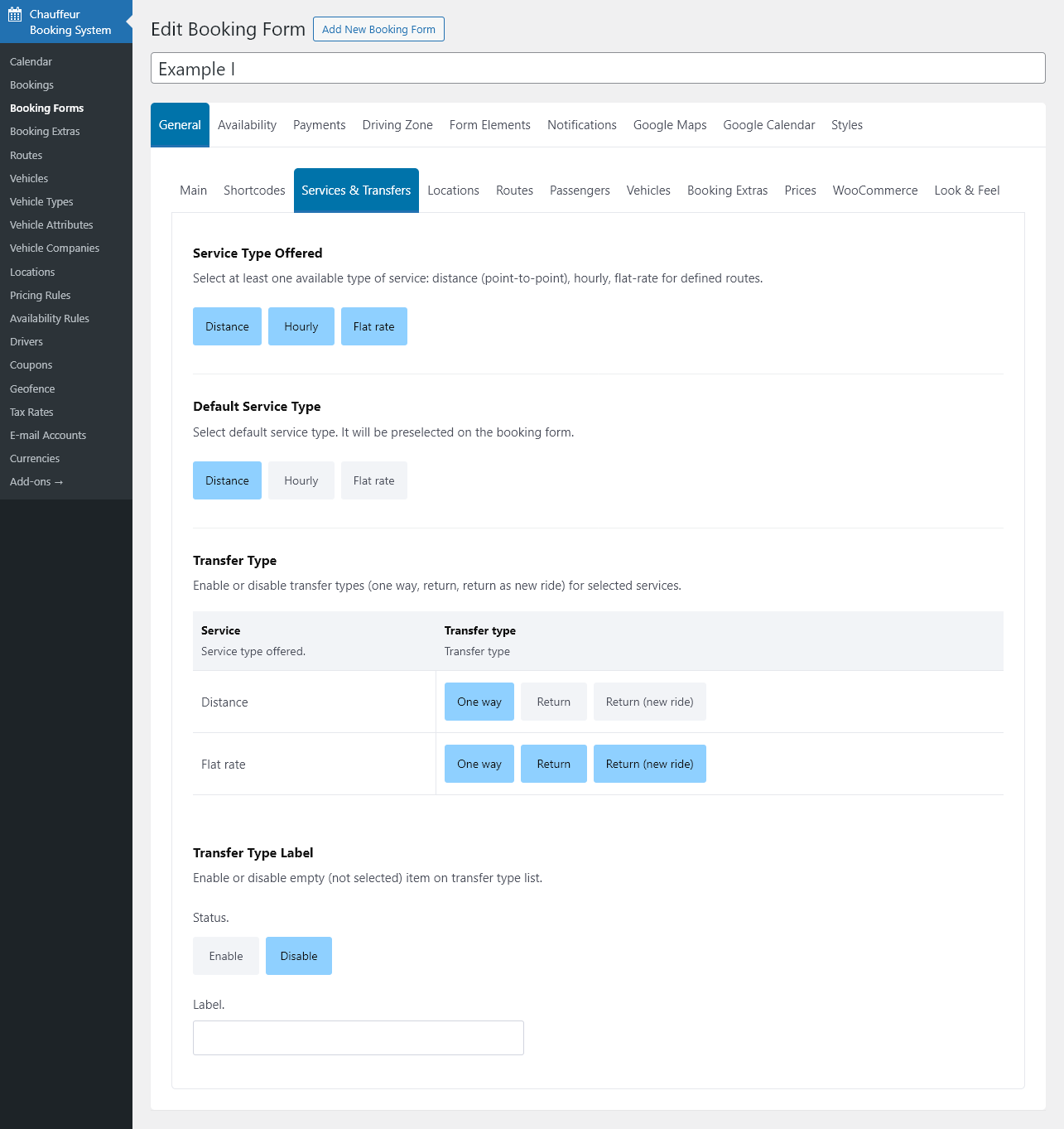Toggle Hourly in Service Type Offered
Screen dimensions: 1064x1129
tap(301, 326)
